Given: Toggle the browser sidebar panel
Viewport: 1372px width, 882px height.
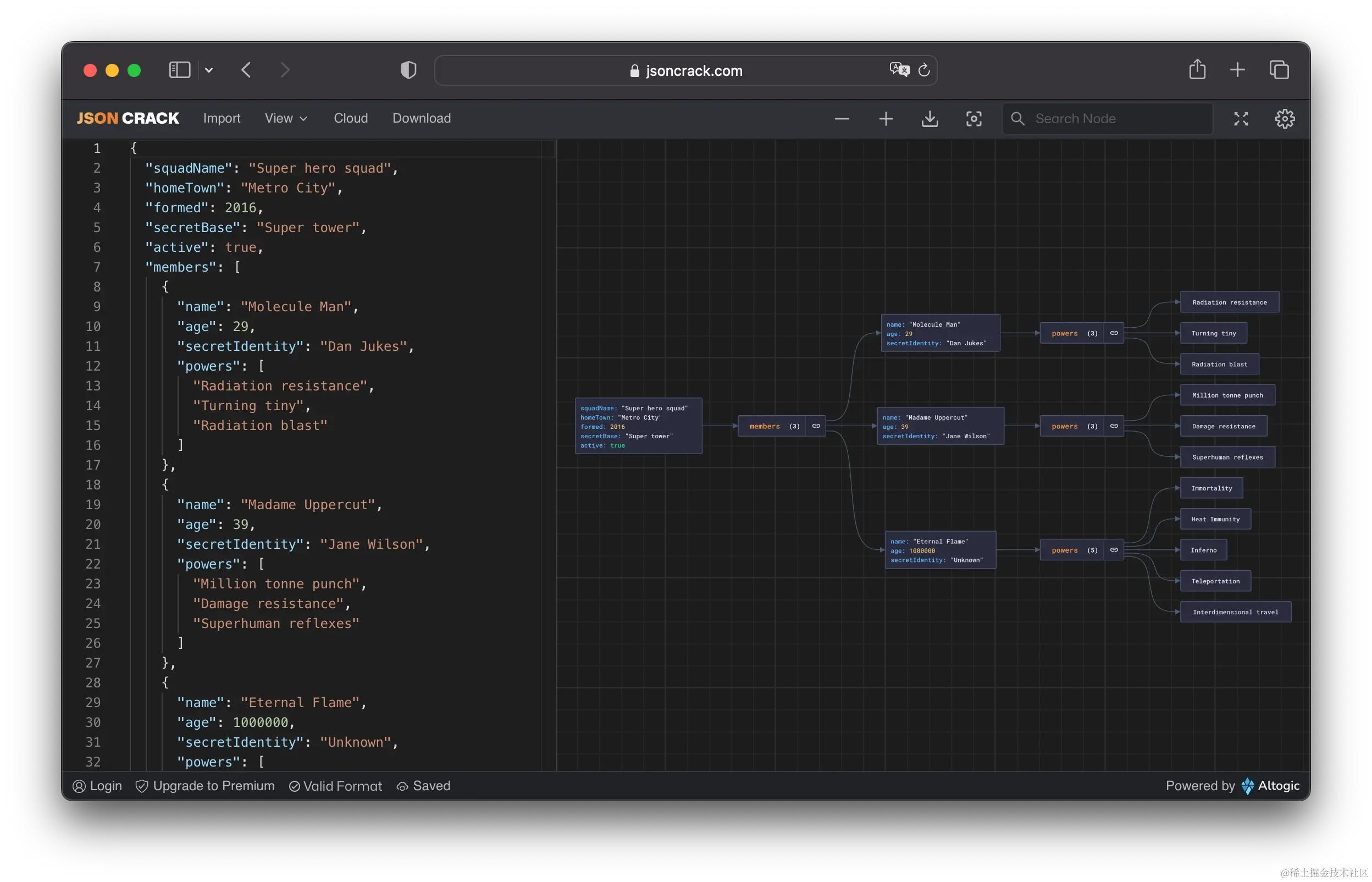Looking at the screenshot, I should [179, 70].
